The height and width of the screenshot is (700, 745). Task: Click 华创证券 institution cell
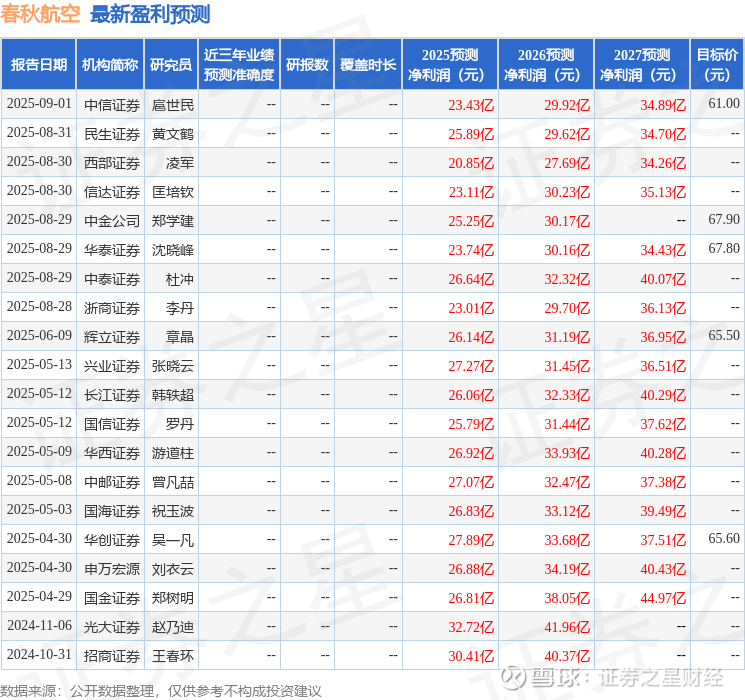[x=112, y=540]
